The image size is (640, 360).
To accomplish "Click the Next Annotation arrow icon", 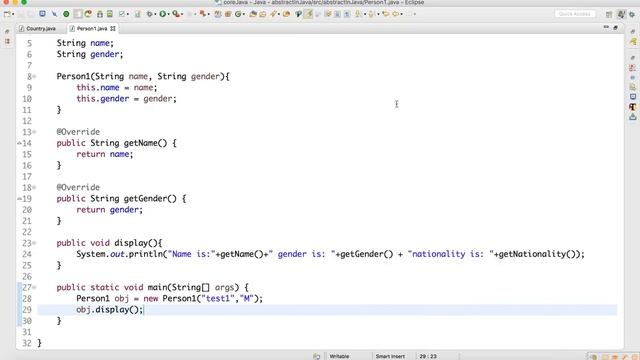I will pos(358,14).
